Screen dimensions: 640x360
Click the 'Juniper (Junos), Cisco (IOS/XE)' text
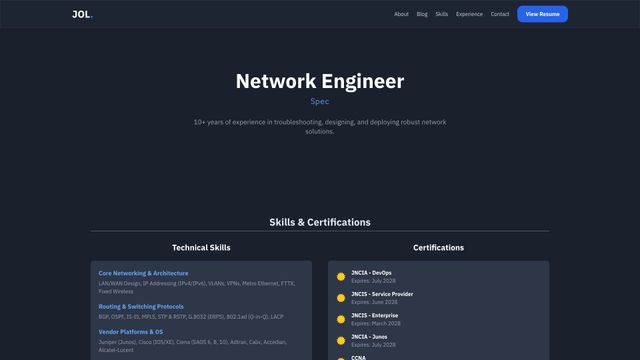click(193, 346)
